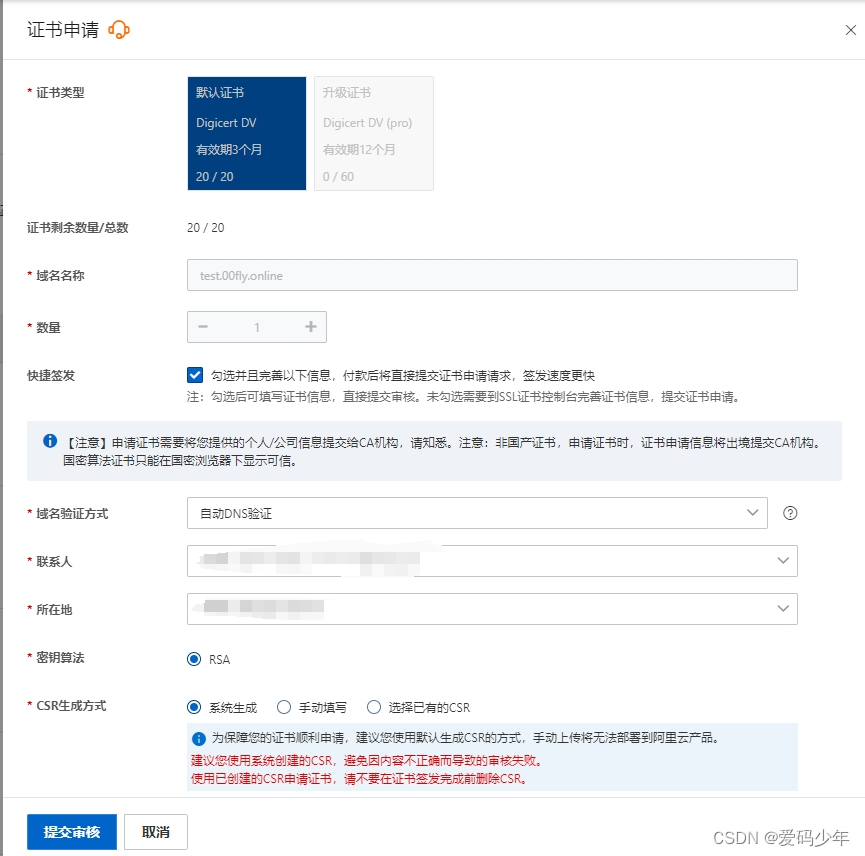The width and height of the screenshot is (865, 856).
Task: Click the minus button for quantity
Action: 203,327
